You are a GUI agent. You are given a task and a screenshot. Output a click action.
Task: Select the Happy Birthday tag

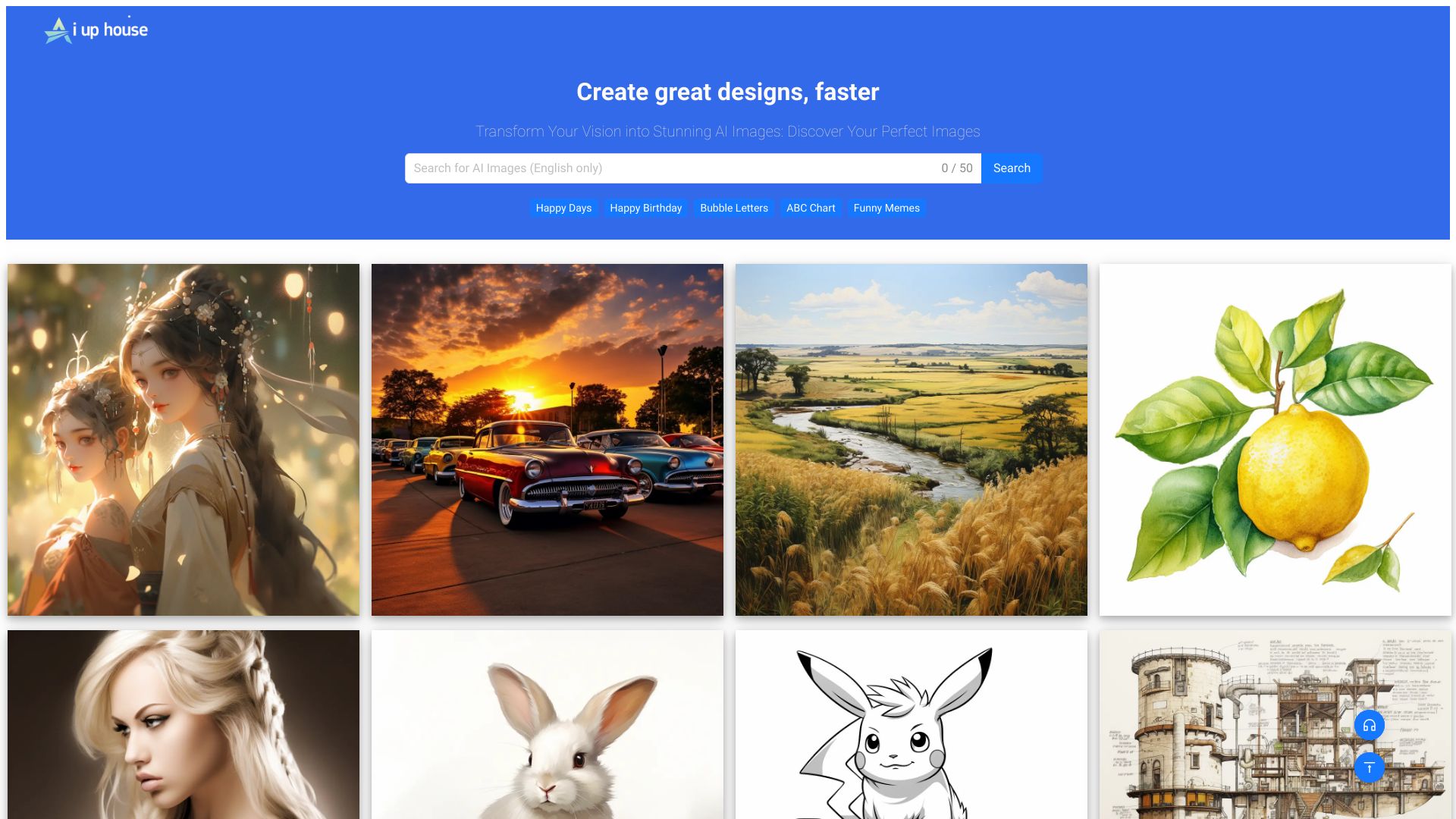[x=645, y=208]
